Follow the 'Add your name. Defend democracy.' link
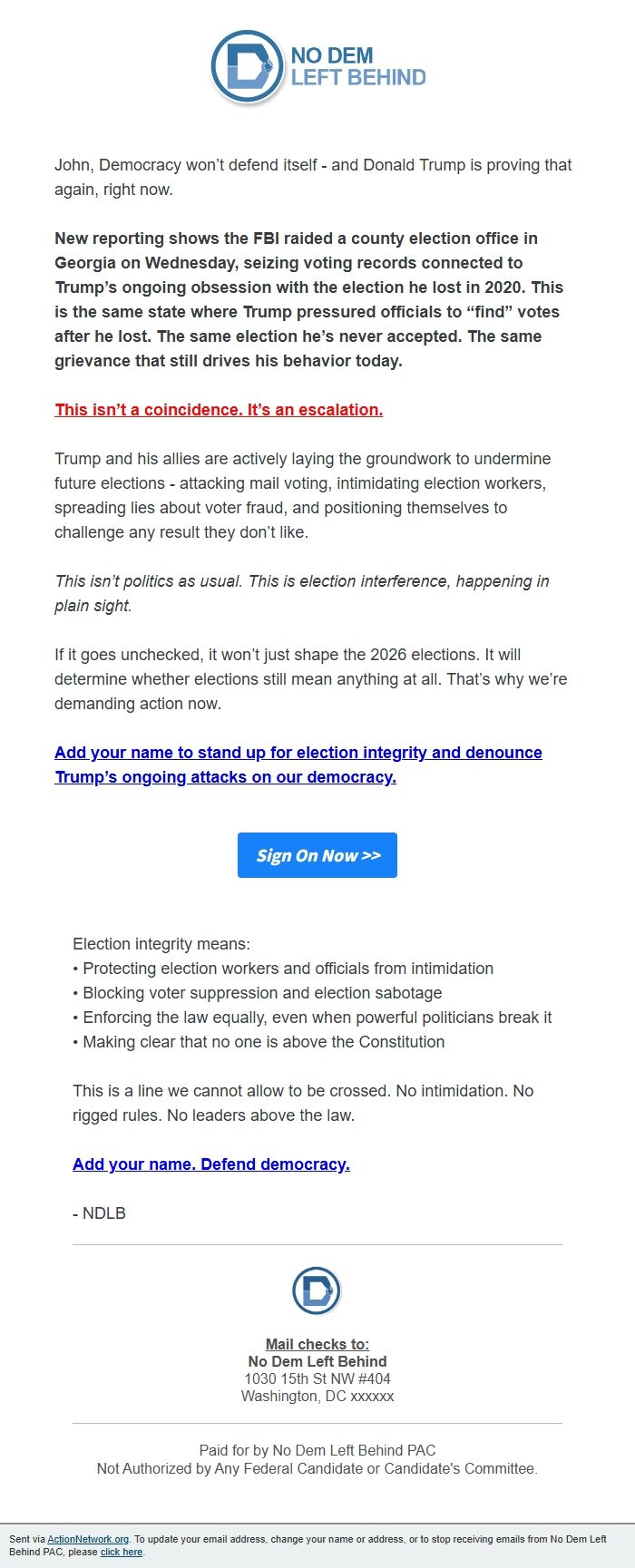 click(211, 1164)
